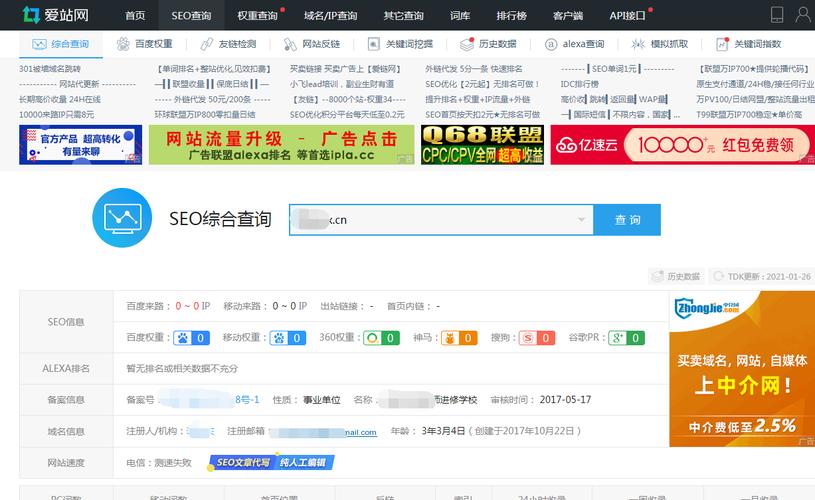Open the API接口 menu
815x500 pixels.
click(x=628, y=16)
